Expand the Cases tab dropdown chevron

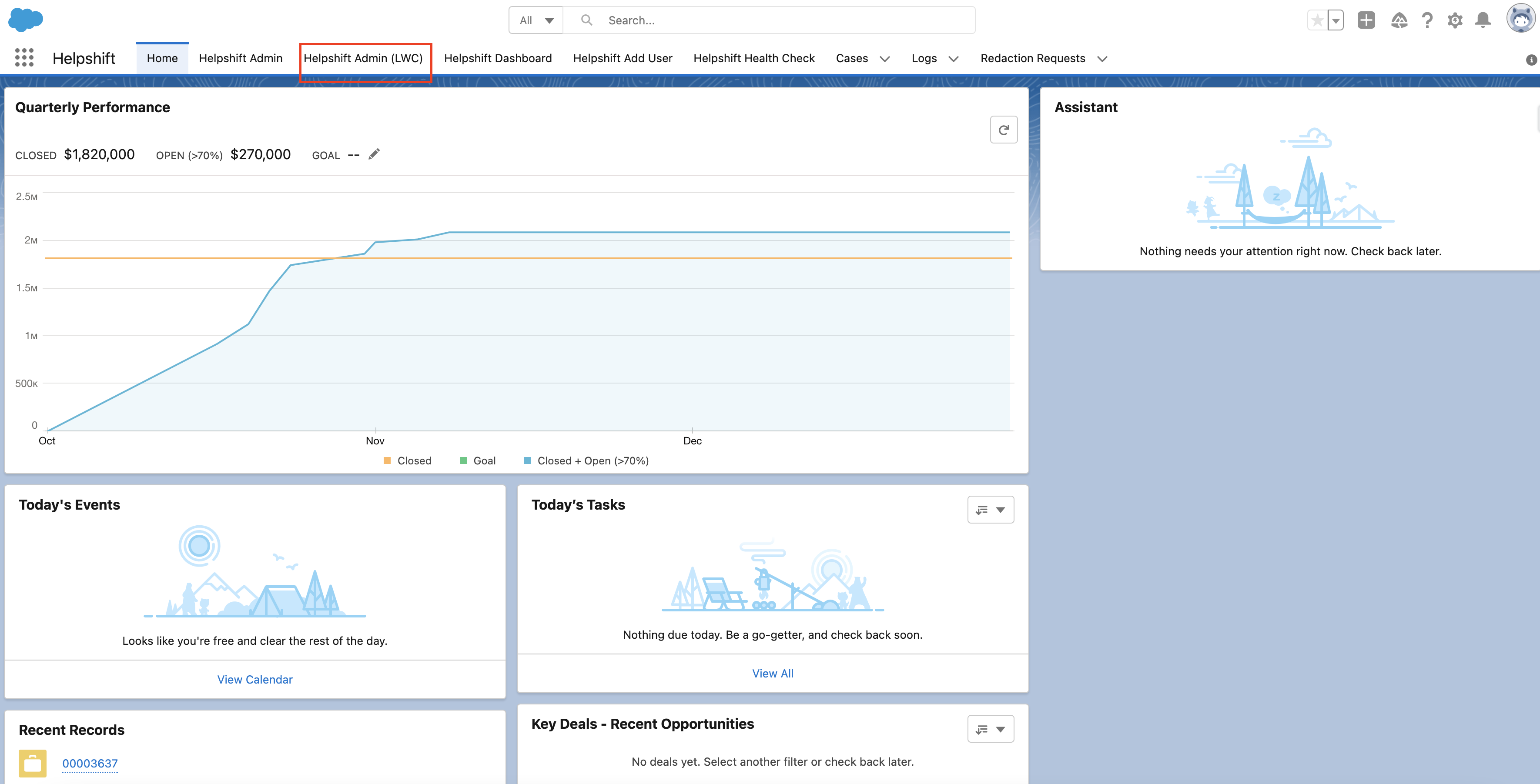(x=885, y=59)
